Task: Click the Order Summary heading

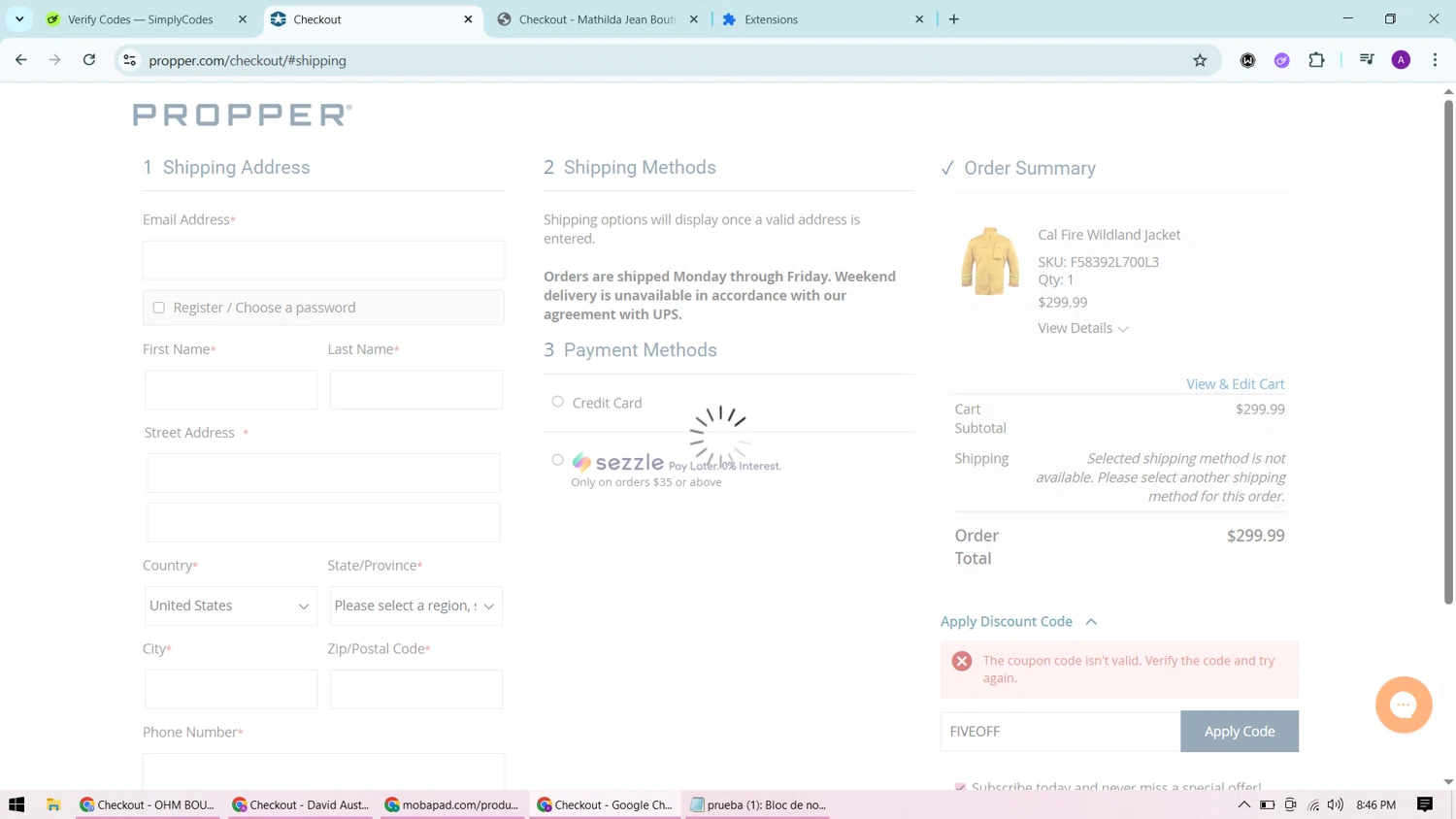Action: [x=1030, y=168]
